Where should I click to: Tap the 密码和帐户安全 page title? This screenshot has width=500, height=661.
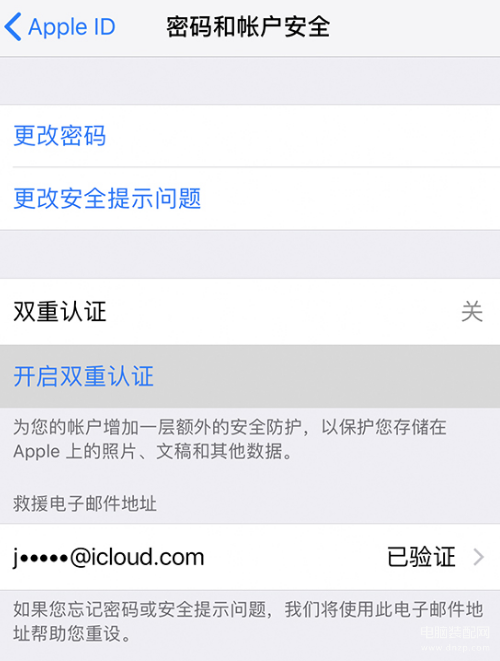[x=248, y=27]
